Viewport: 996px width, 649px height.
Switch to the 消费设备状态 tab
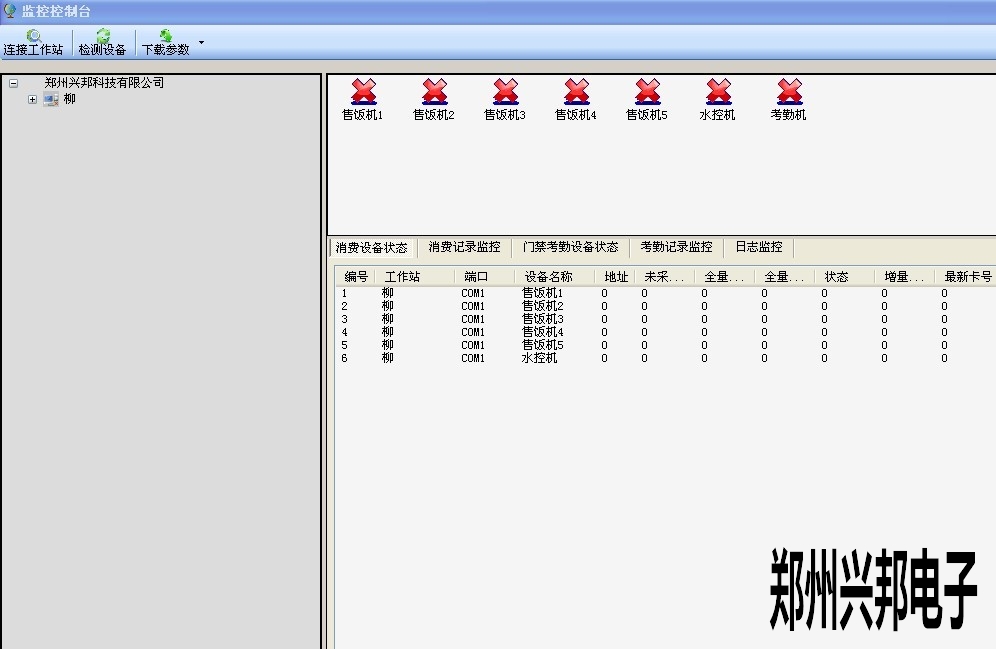[x=372, y=248]
